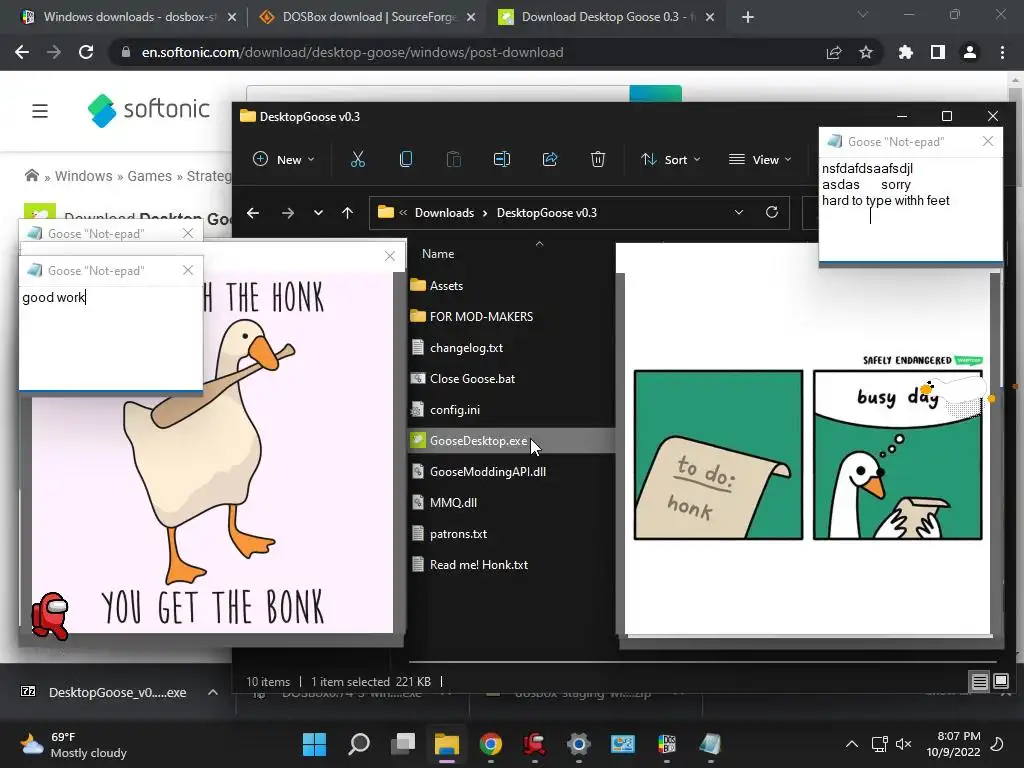The image size is (1024, 768).
Task: Click Games in Softonic breadcrumb
Action: click(x=150, y=176)
